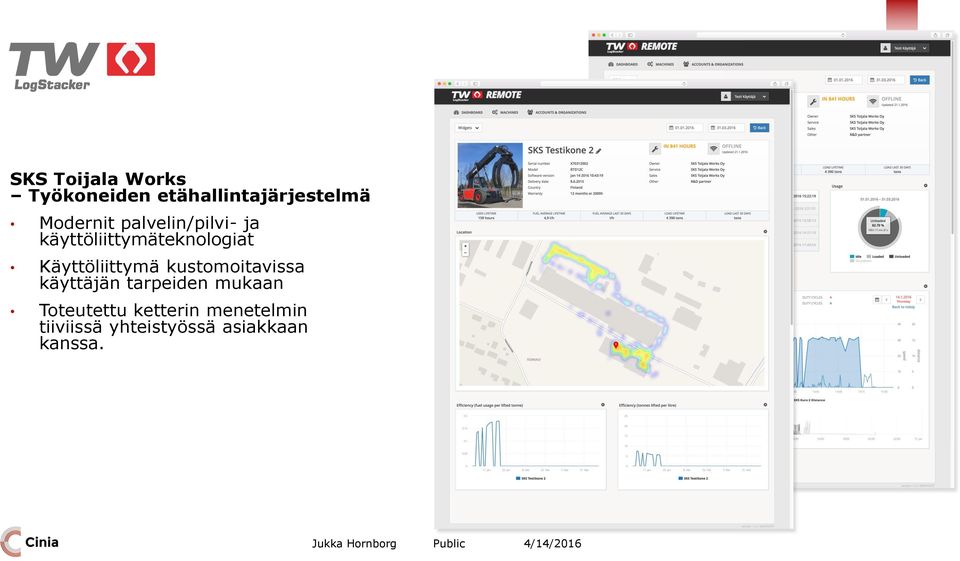Click the Accounts people icon in front window

click(x=530, y=113)
